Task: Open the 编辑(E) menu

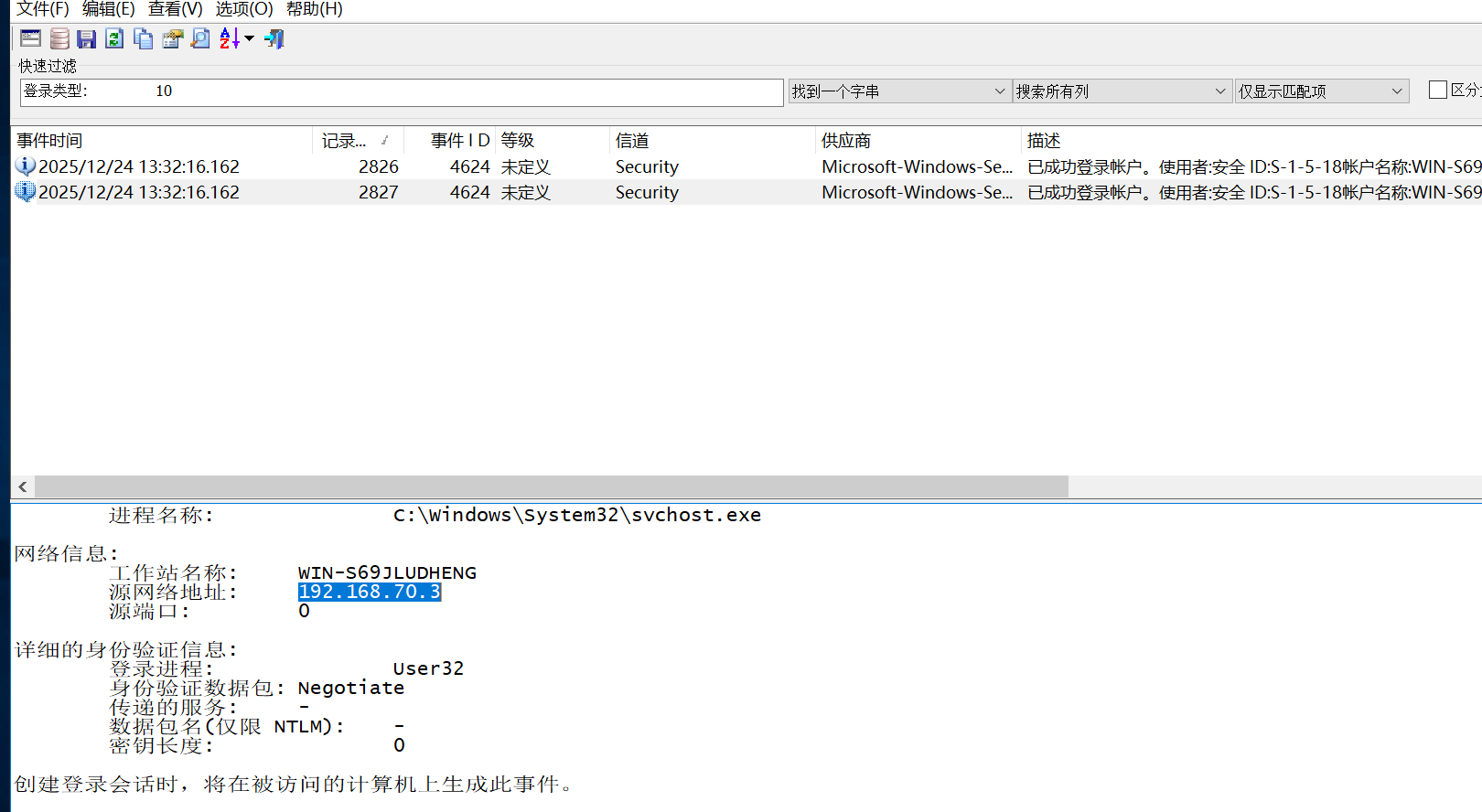Action: point(108,9)
